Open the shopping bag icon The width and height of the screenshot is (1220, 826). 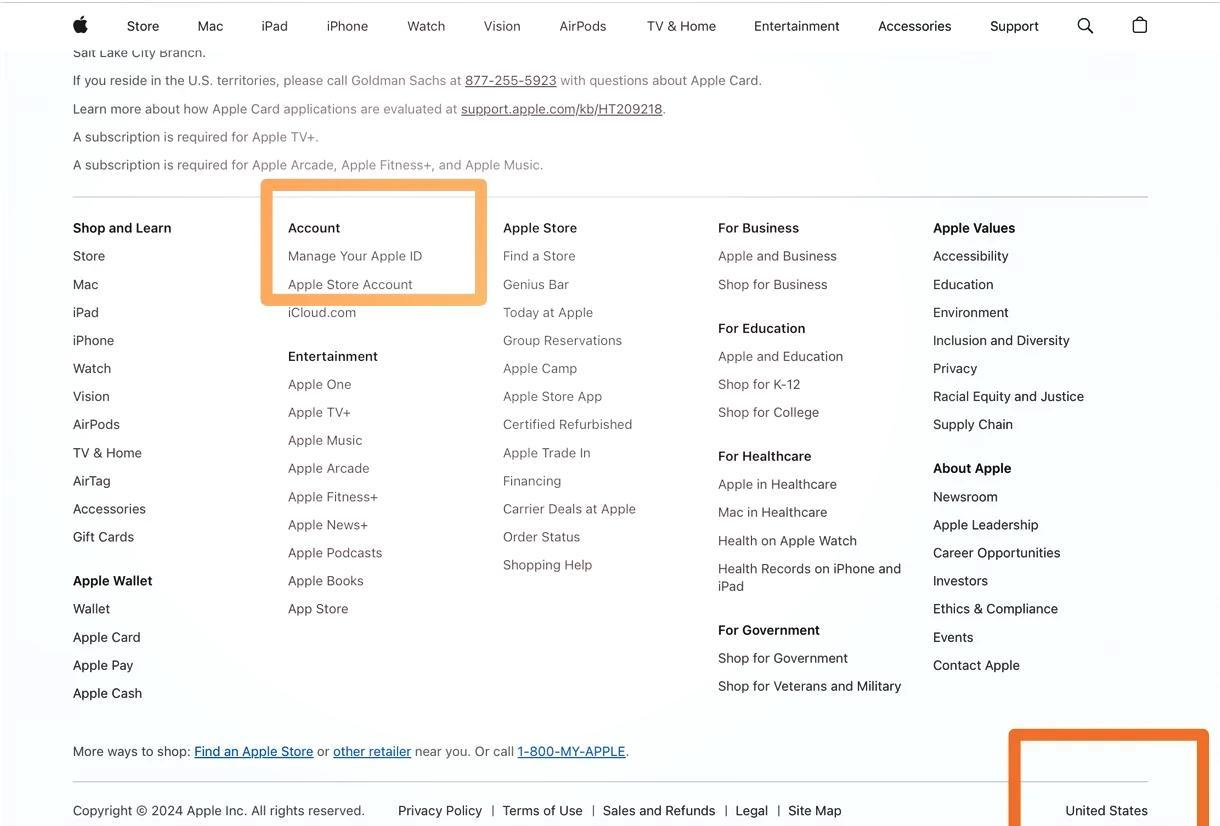1139,25
